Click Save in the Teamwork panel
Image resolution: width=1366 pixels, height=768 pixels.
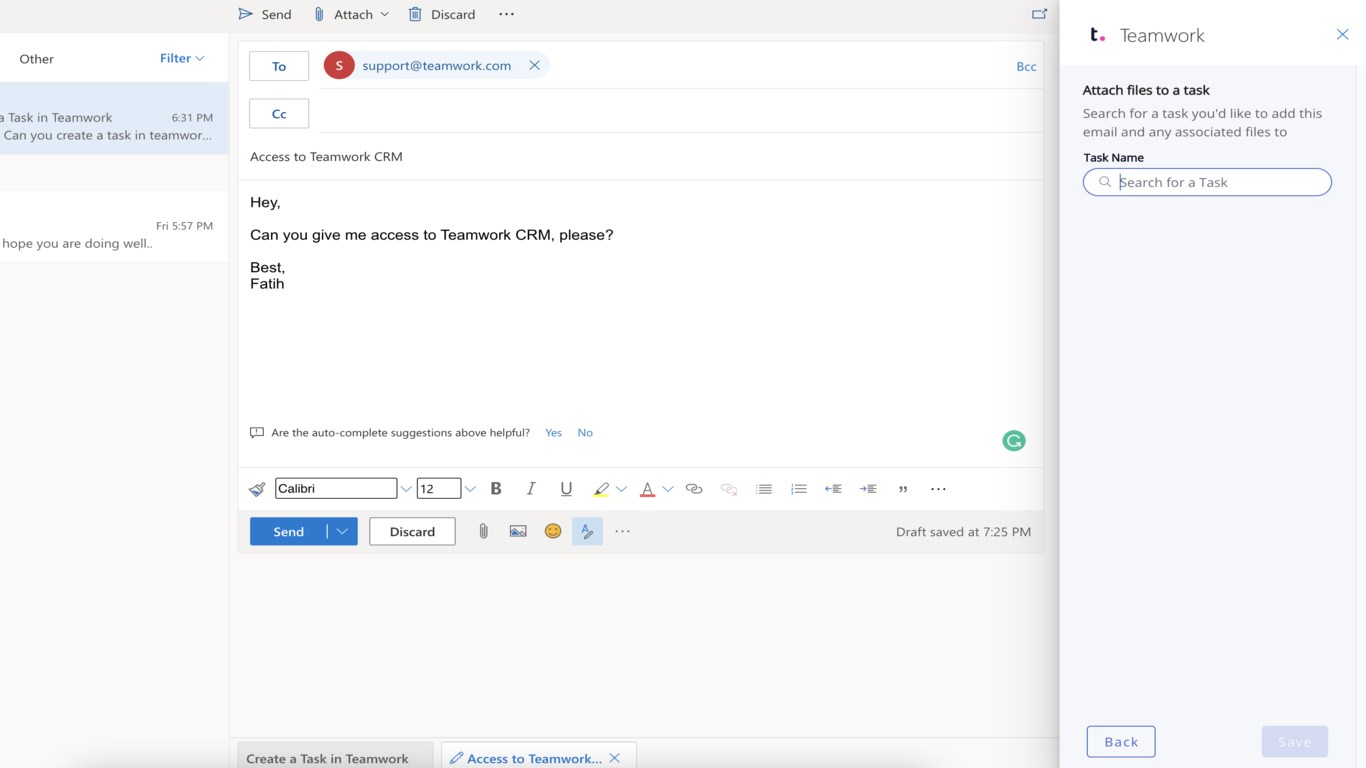point(1294,741)
